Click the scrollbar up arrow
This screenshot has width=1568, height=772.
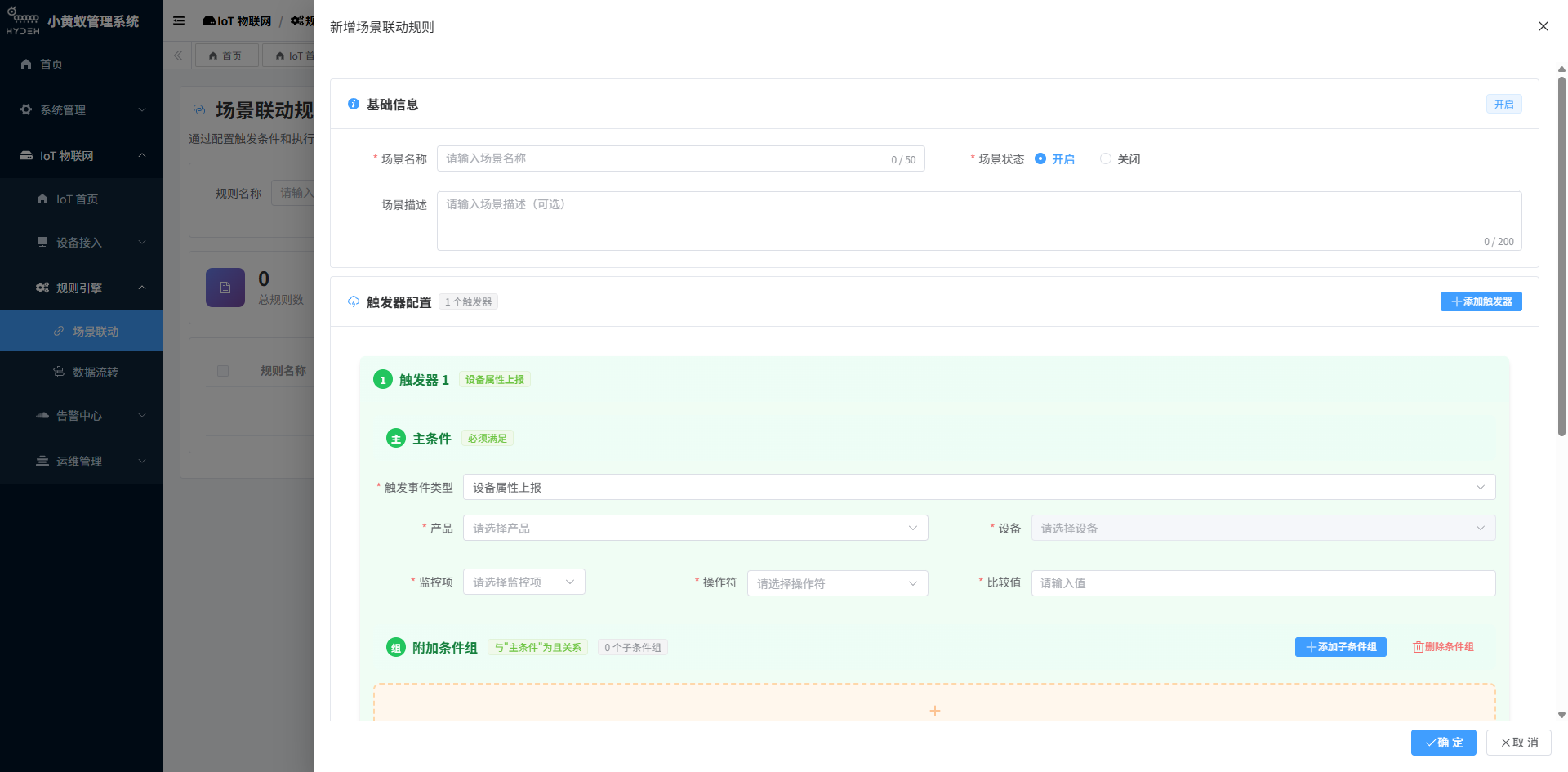pyautogui.click(x=1561, y=69)
